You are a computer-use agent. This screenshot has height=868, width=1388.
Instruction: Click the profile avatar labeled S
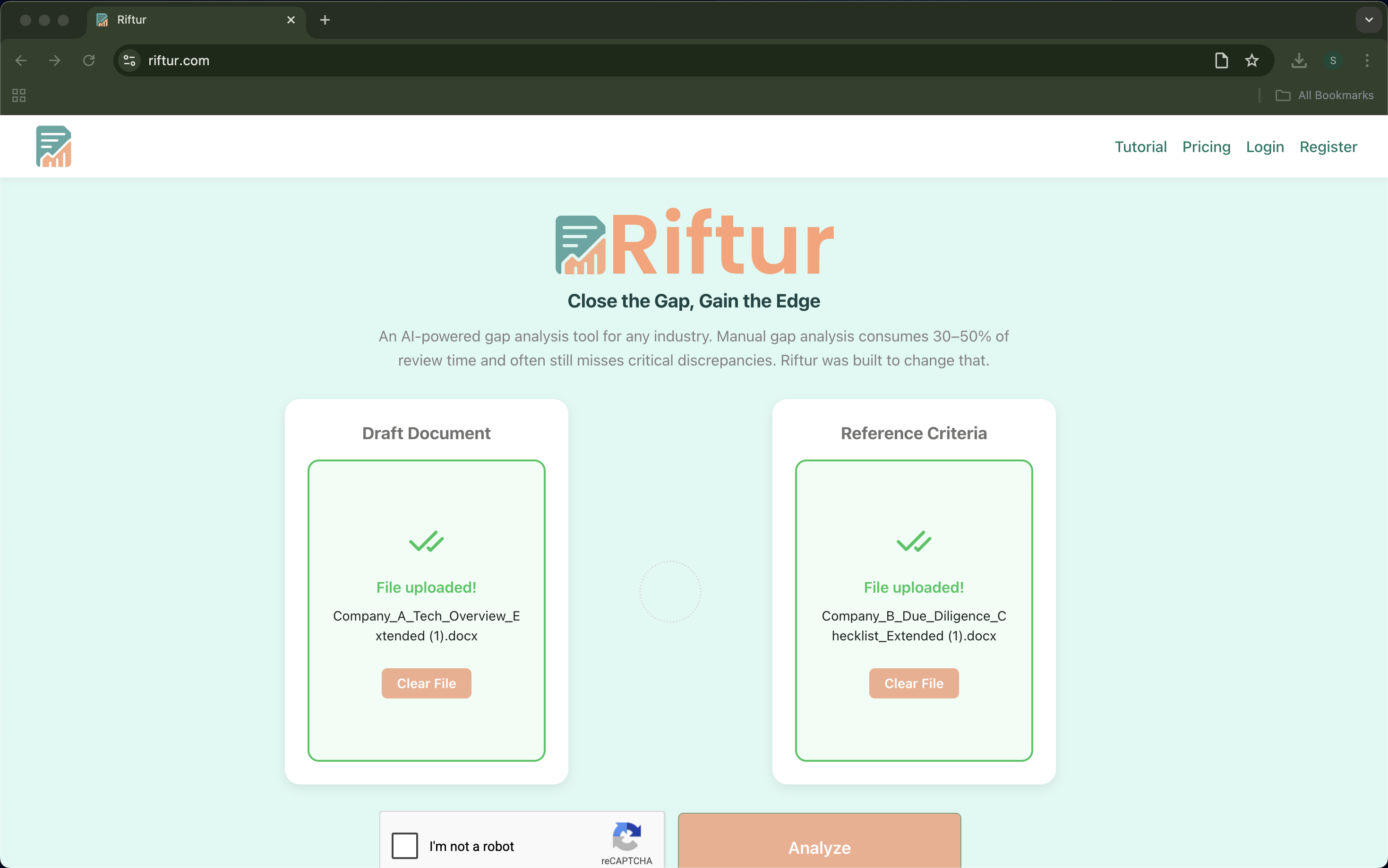tap(1334, 60)
